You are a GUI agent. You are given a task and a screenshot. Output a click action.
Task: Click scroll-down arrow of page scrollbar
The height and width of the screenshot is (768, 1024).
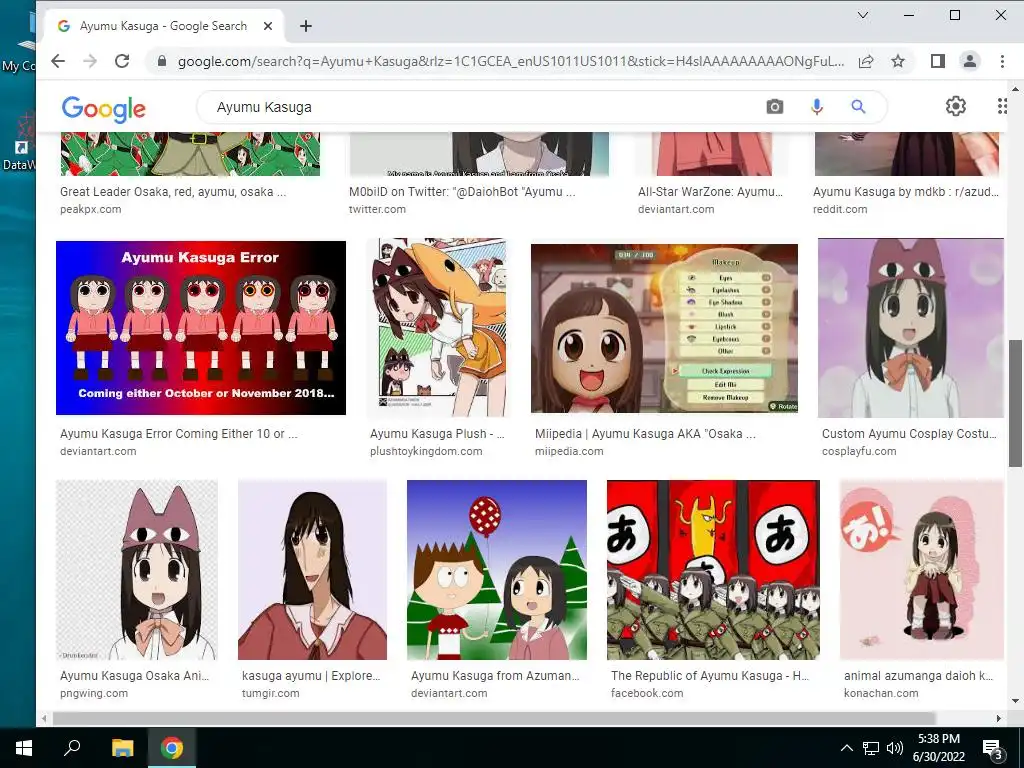[1015, 702]
